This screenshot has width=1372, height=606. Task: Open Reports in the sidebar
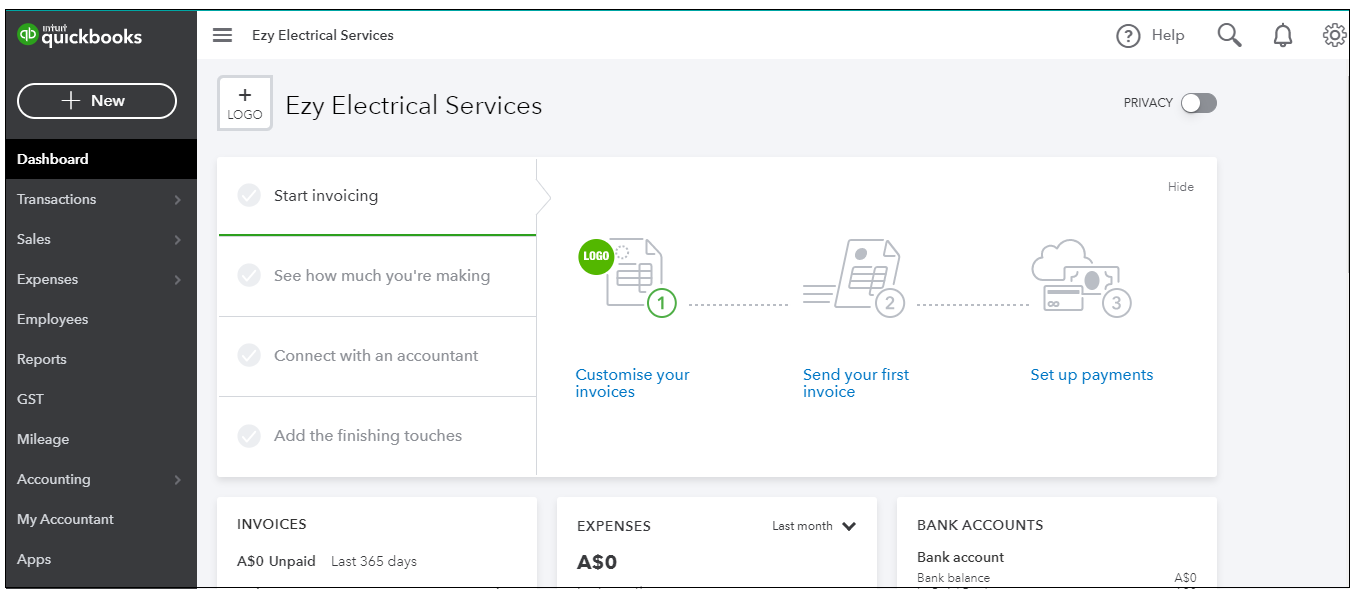101,359
